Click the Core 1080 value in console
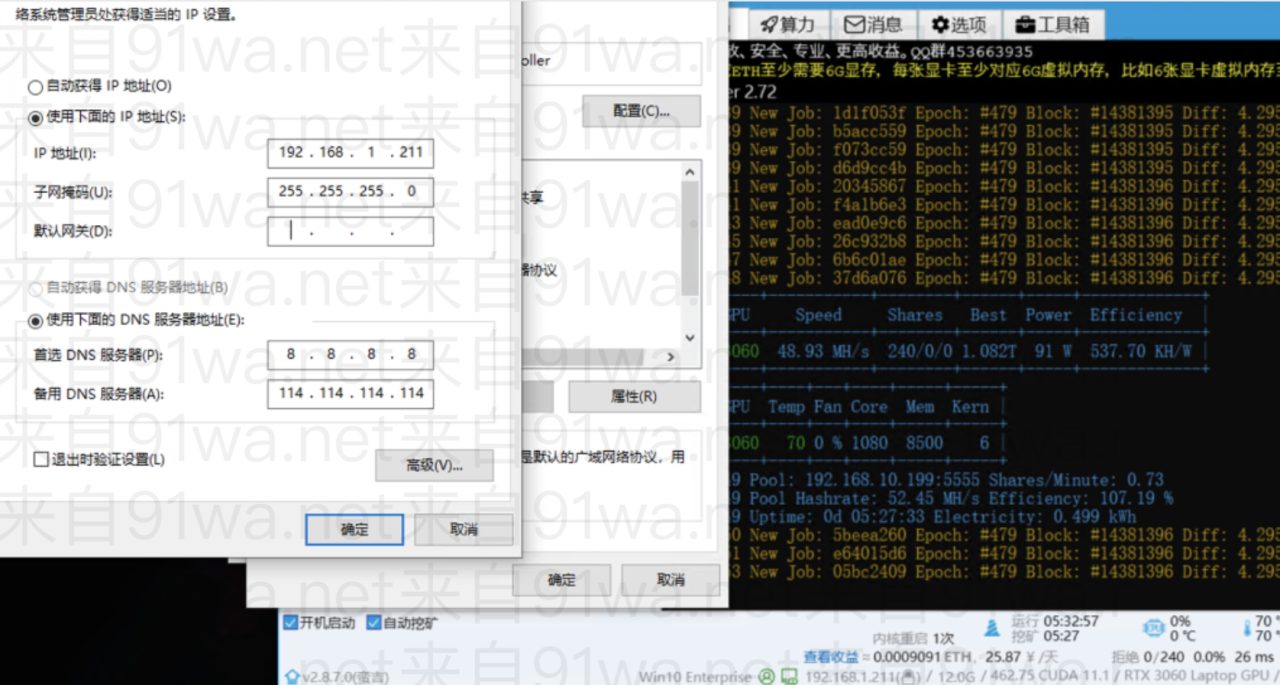The image size is (1280, 685). click(x=869, y=443)
